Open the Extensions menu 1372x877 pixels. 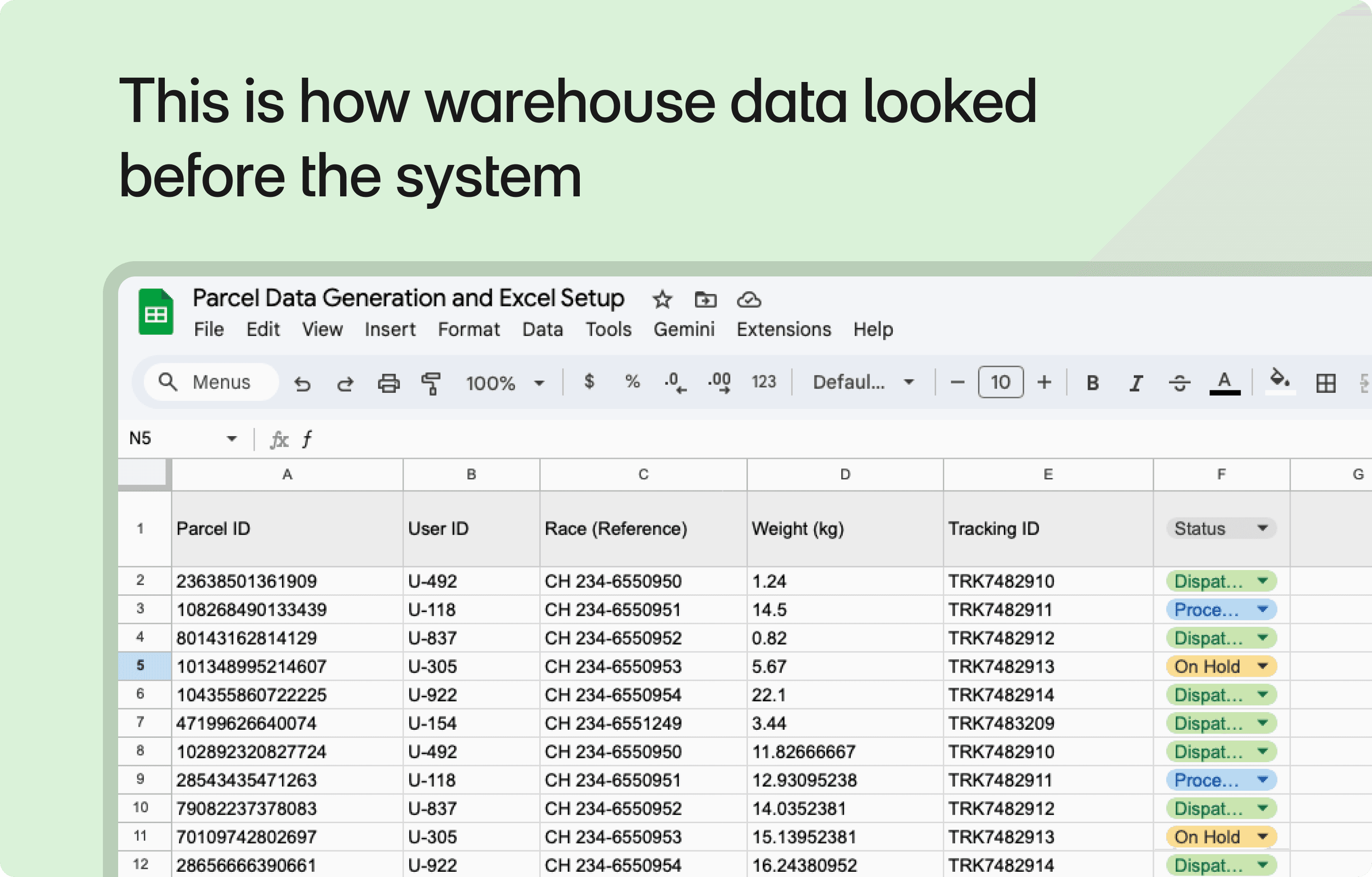coord(784,329)
